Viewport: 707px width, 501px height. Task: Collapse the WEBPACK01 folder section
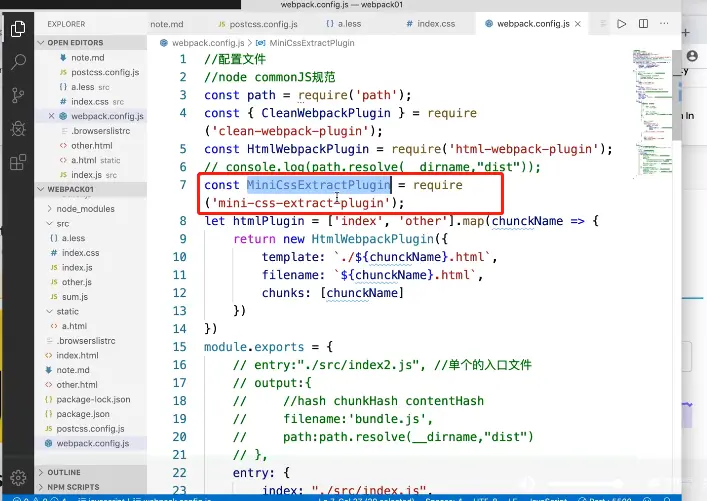[x=90, y=189]
